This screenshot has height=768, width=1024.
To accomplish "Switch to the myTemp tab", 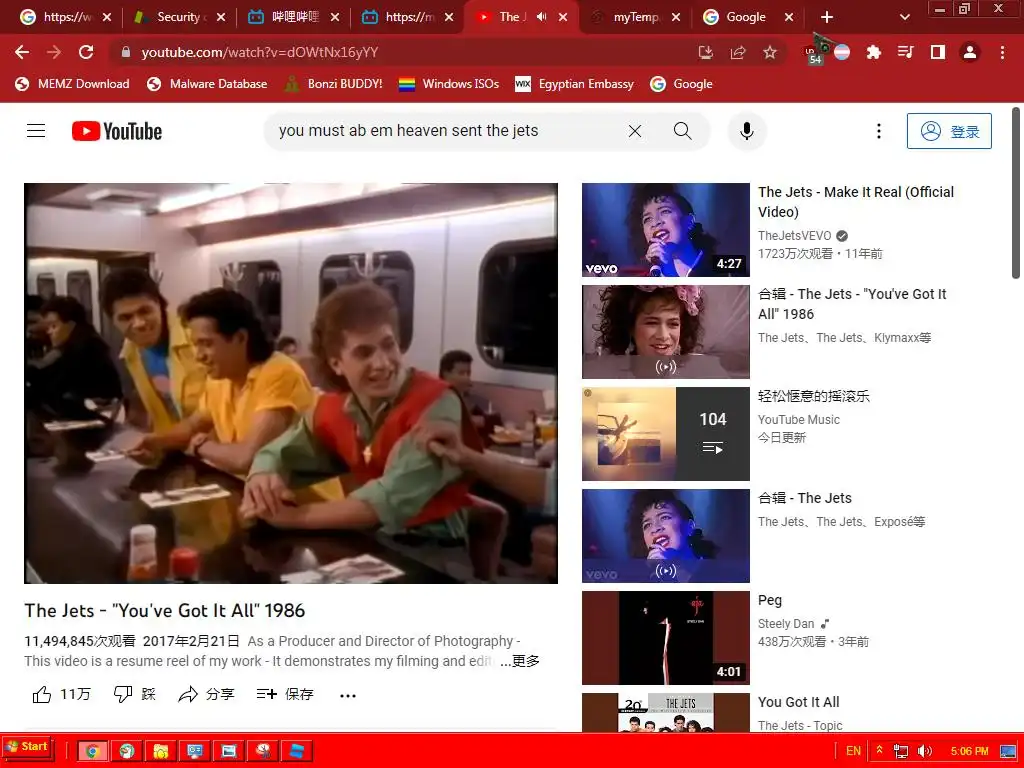I will (633, 17).
